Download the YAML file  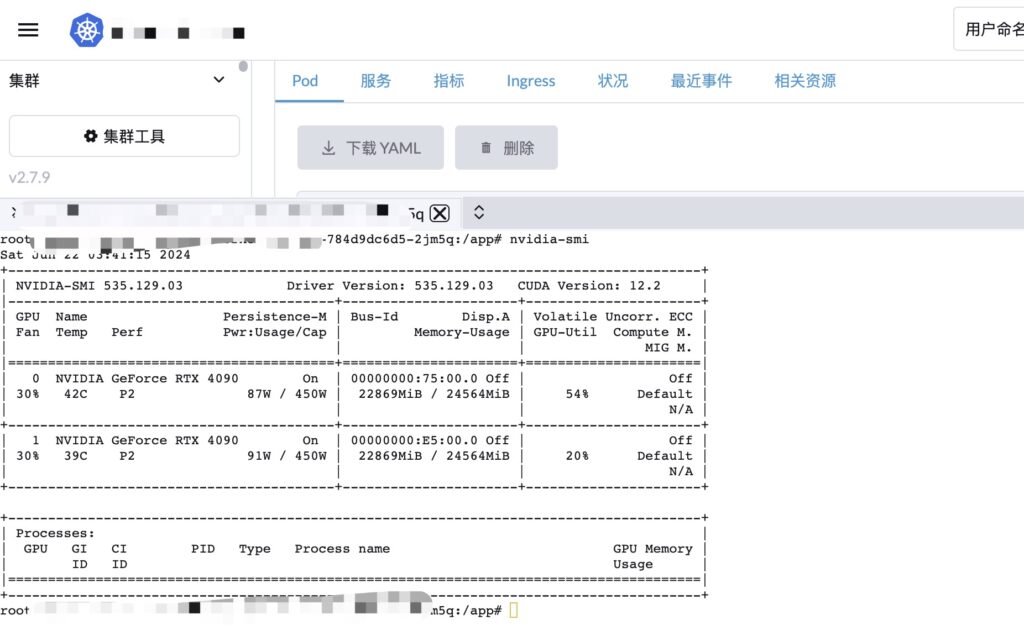tap(370, 148)
